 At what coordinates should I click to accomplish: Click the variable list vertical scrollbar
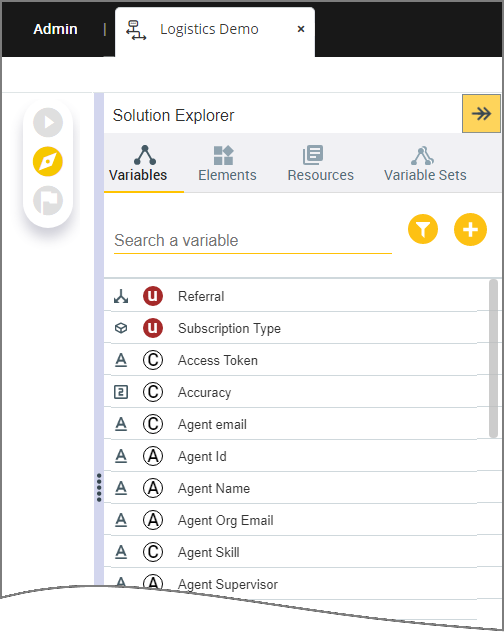[493, 359]
